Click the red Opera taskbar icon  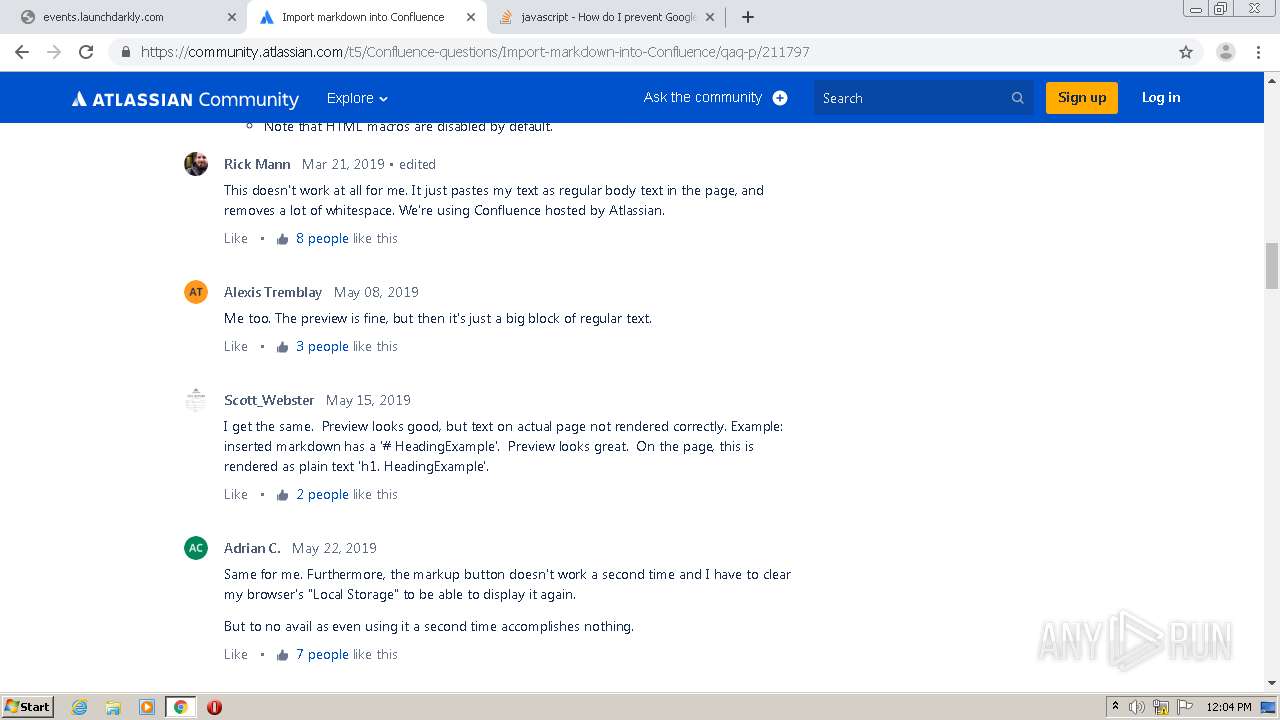pos(214,707)
